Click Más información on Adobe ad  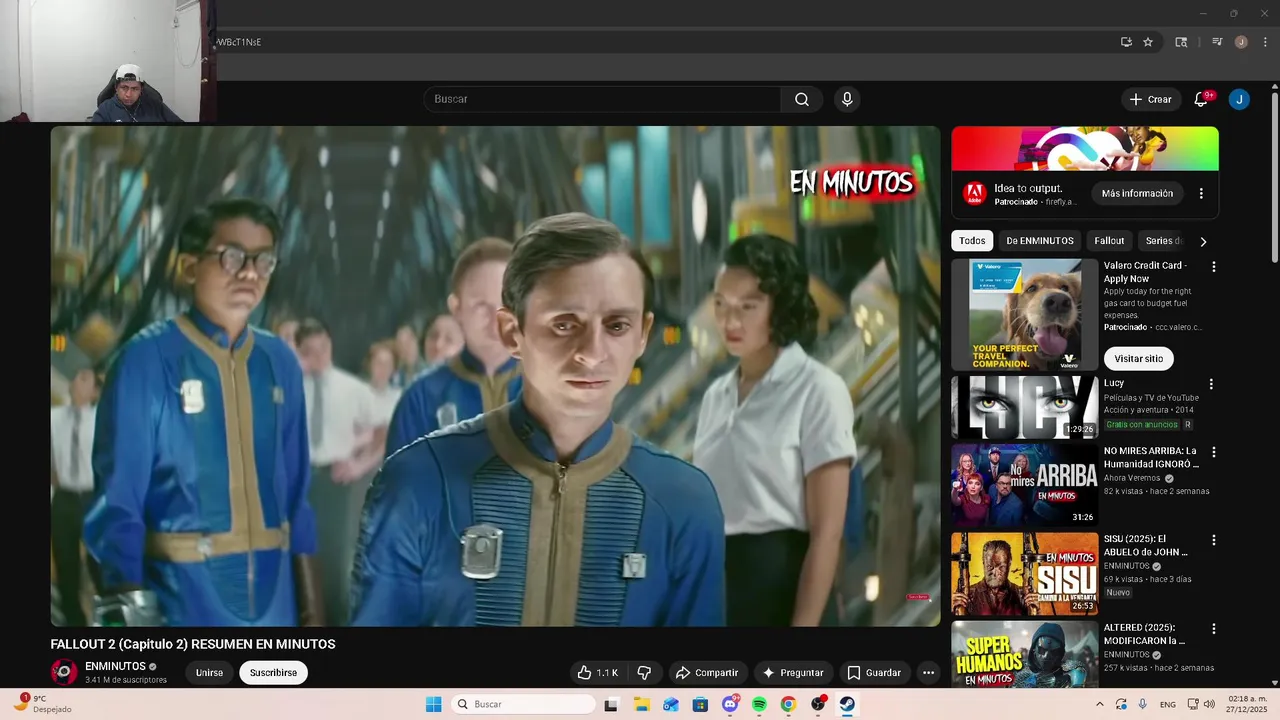pos(1137,193)
